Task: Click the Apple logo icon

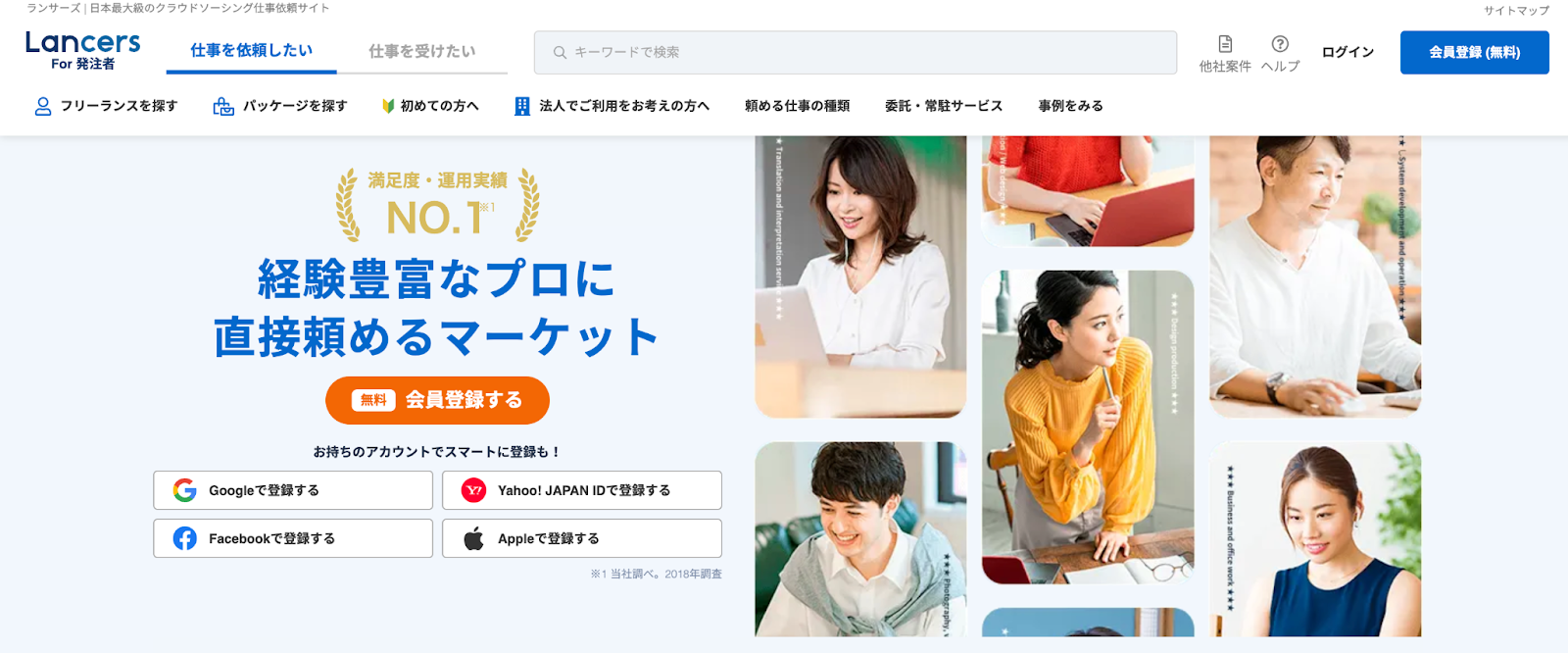Action: [473, 538]
